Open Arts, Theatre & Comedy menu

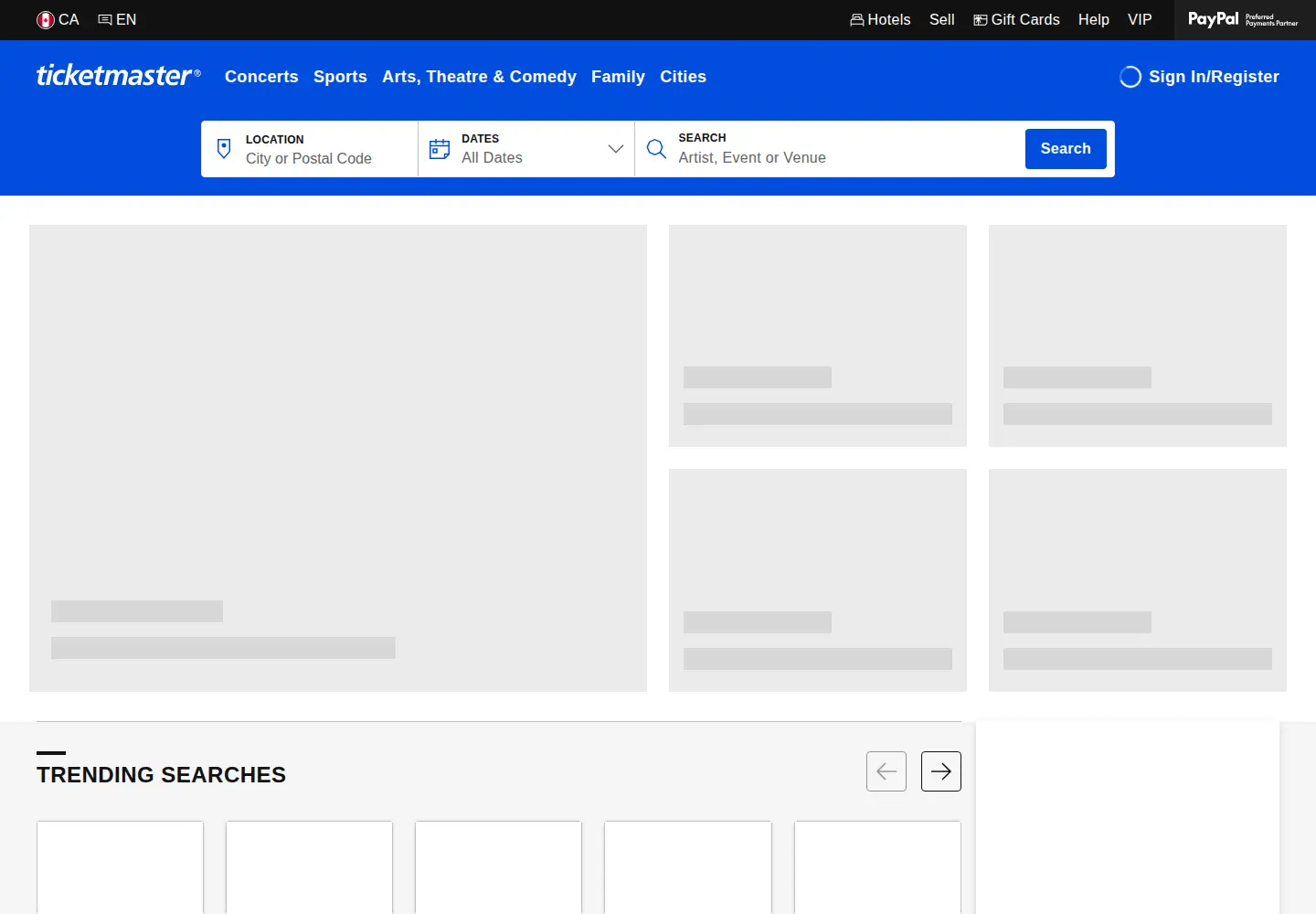coord(479,77)
